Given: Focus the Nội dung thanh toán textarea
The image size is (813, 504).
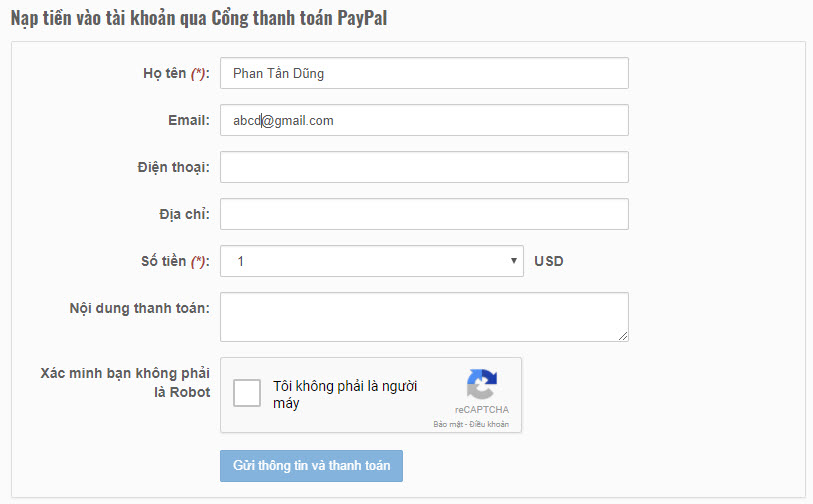Looking at the screenshot, I should pos(424,317).
